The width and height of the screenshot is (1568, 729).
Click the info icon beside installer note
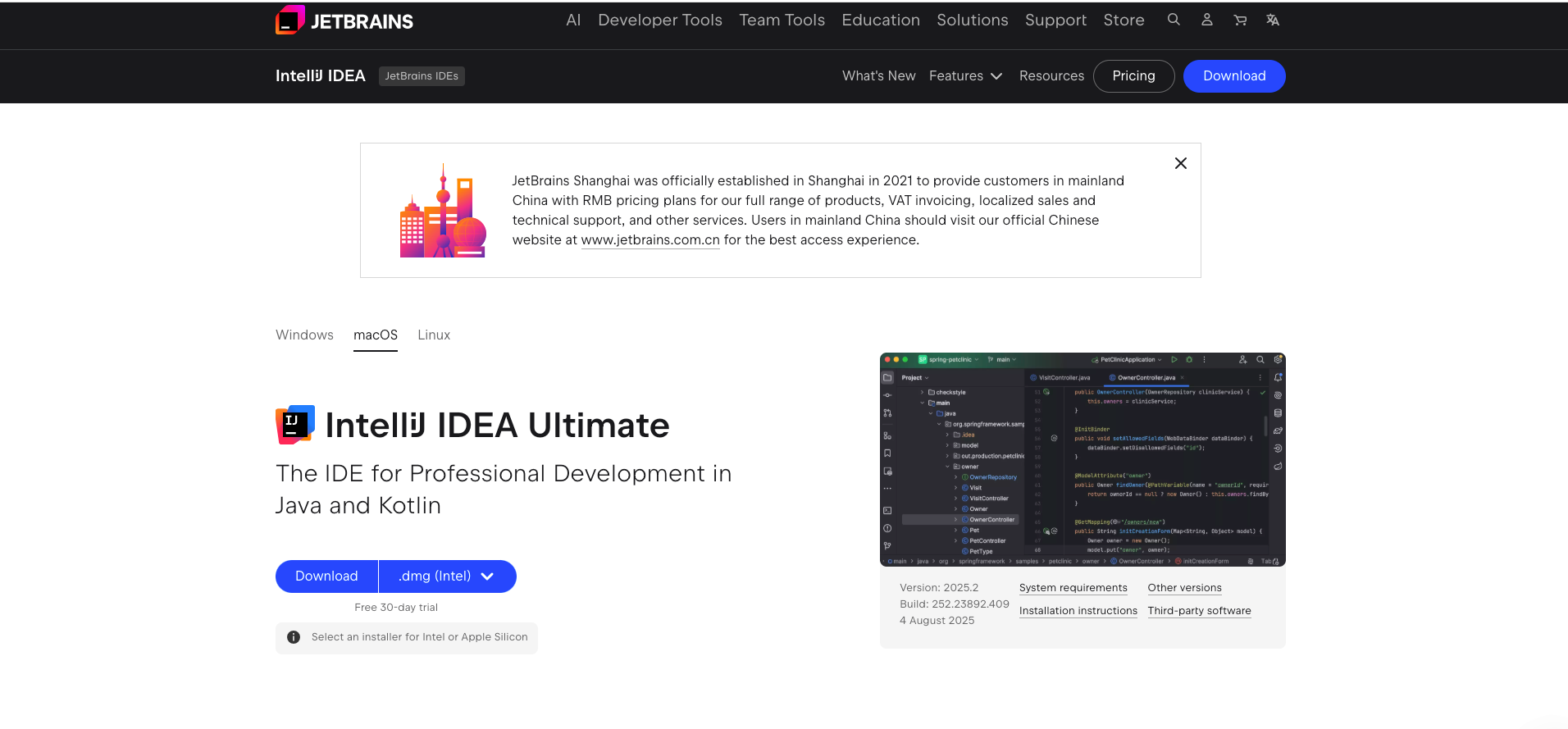coord(294,637)
